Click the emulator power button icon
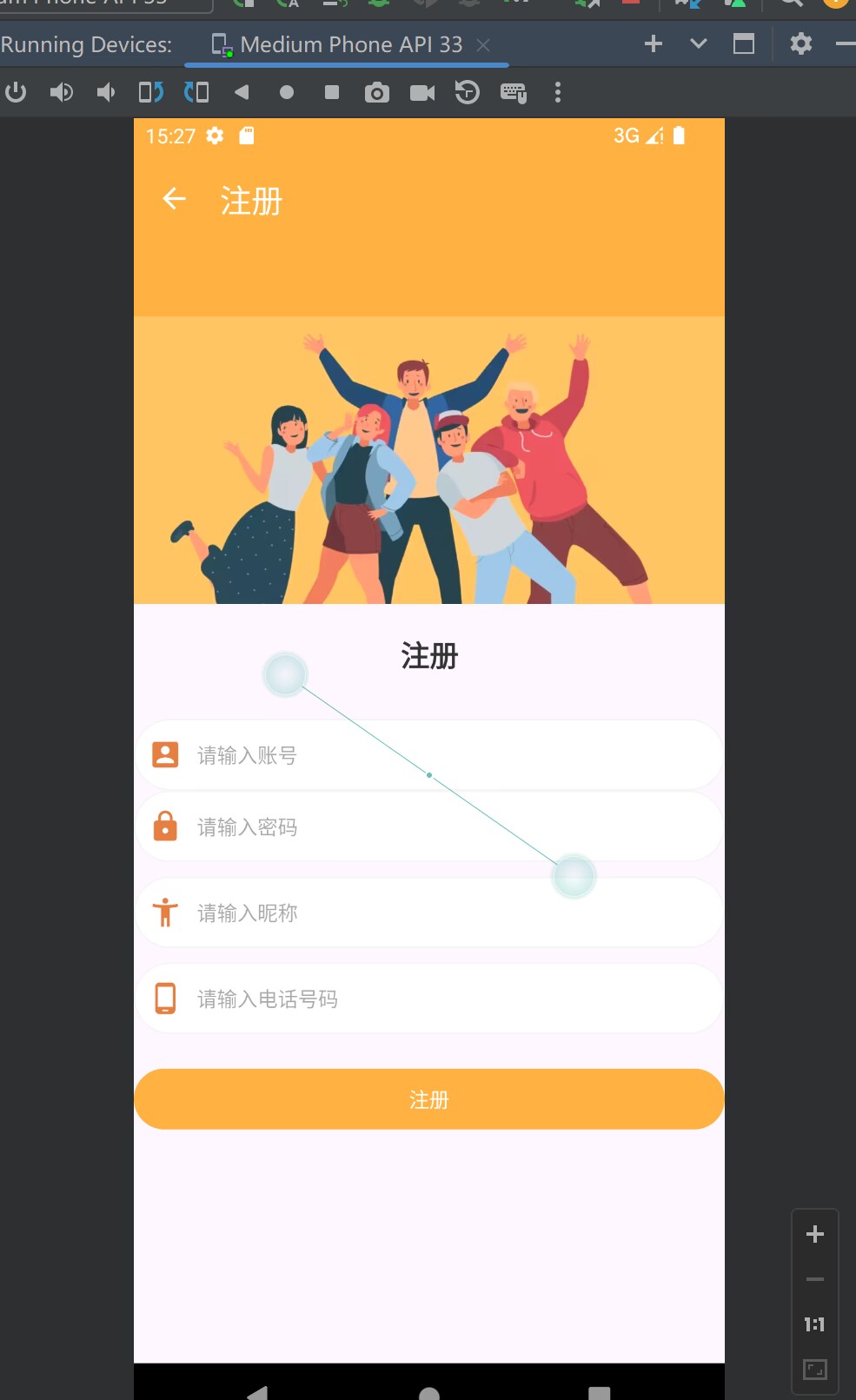This screenshot has height=1400, width=856. pos(16,91)
